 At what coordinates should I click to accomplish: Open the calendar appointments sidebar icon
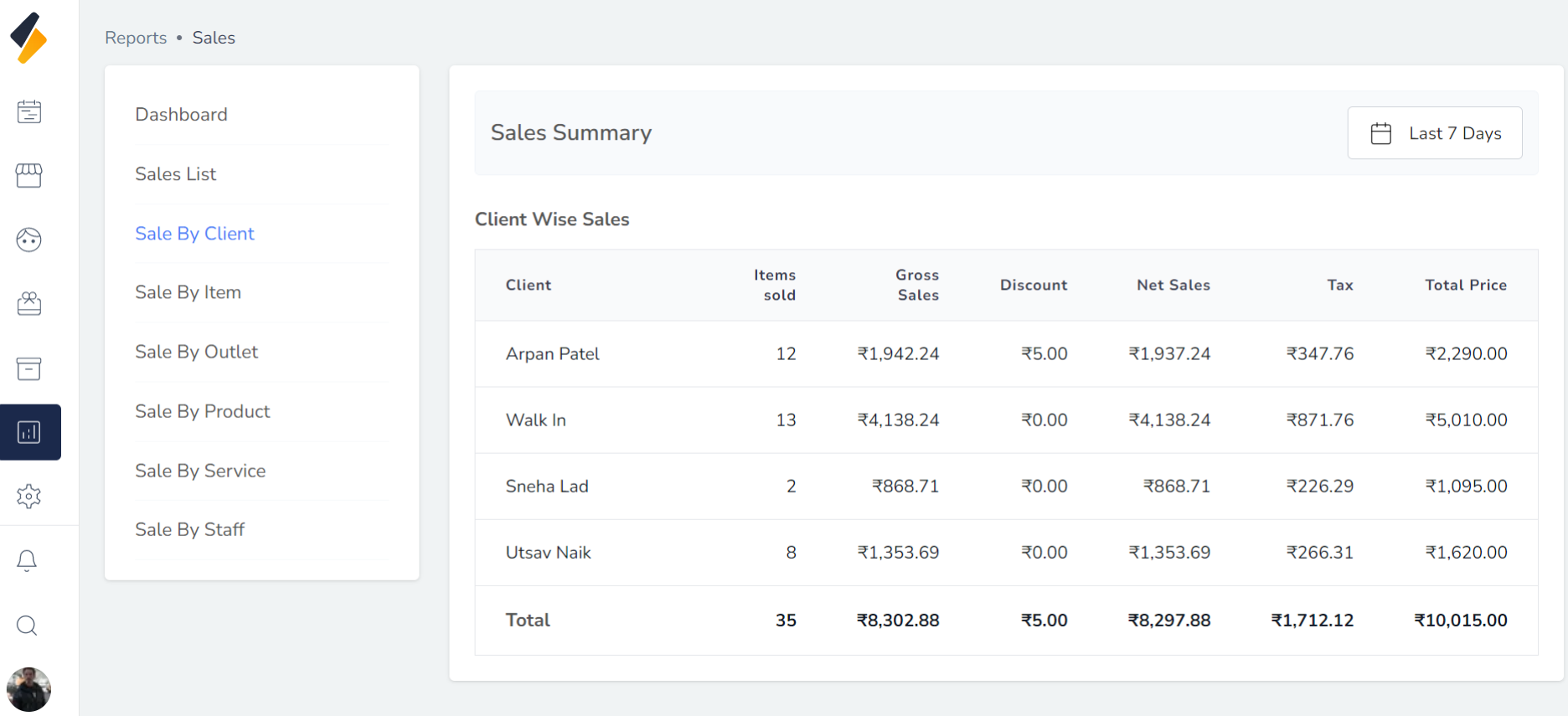coord(29,111)
